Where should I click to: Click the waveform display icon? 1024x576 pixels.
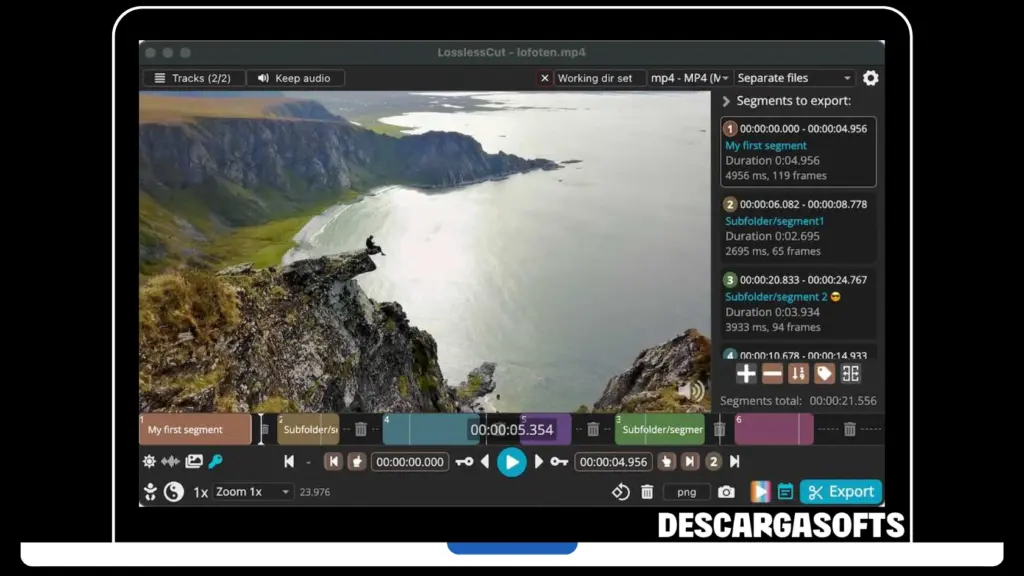(171, 462)
